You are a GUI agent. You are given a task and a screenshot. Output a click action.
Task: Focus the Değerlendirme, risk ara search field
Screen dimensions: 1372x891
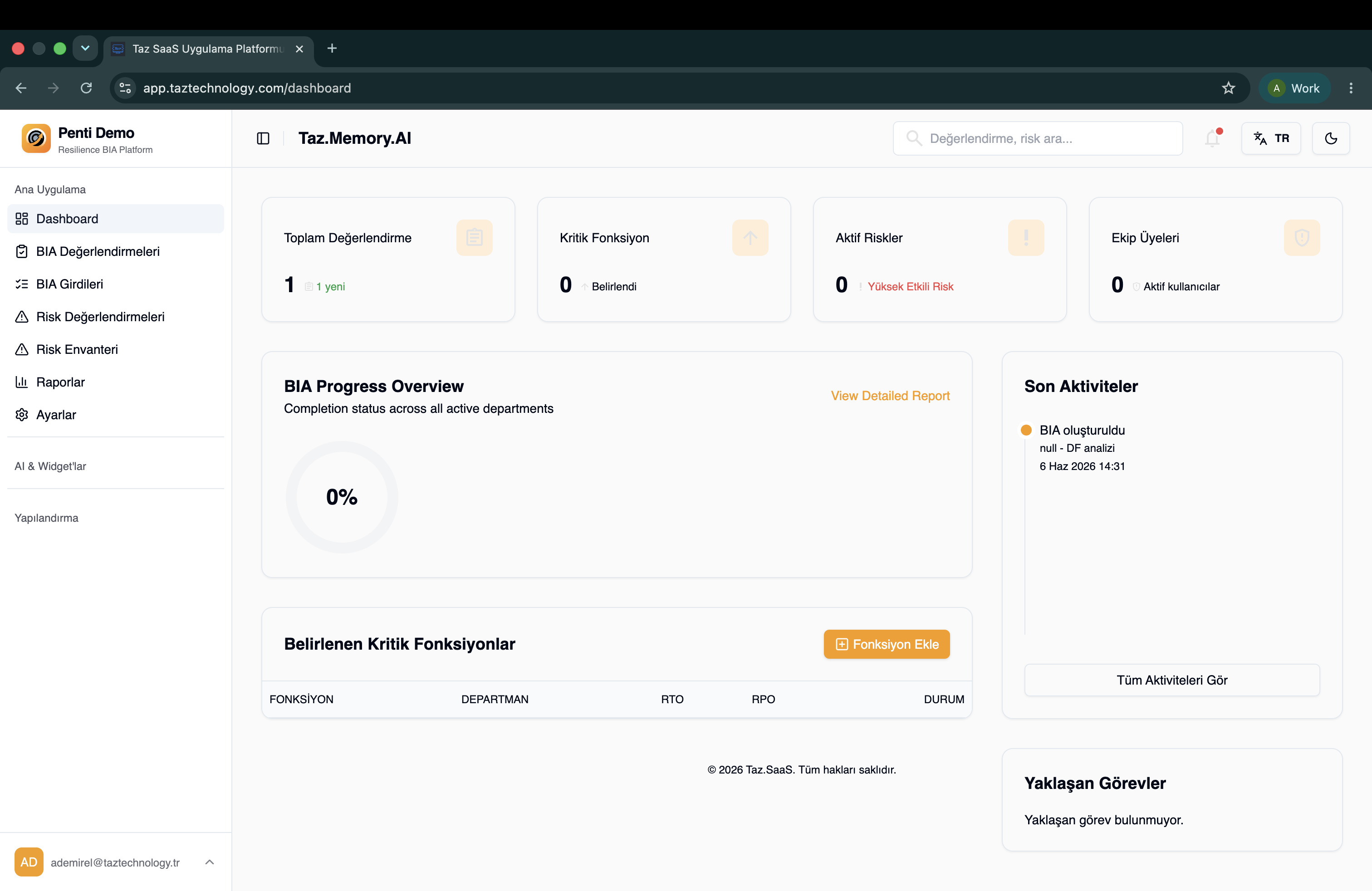(1038, 138)
